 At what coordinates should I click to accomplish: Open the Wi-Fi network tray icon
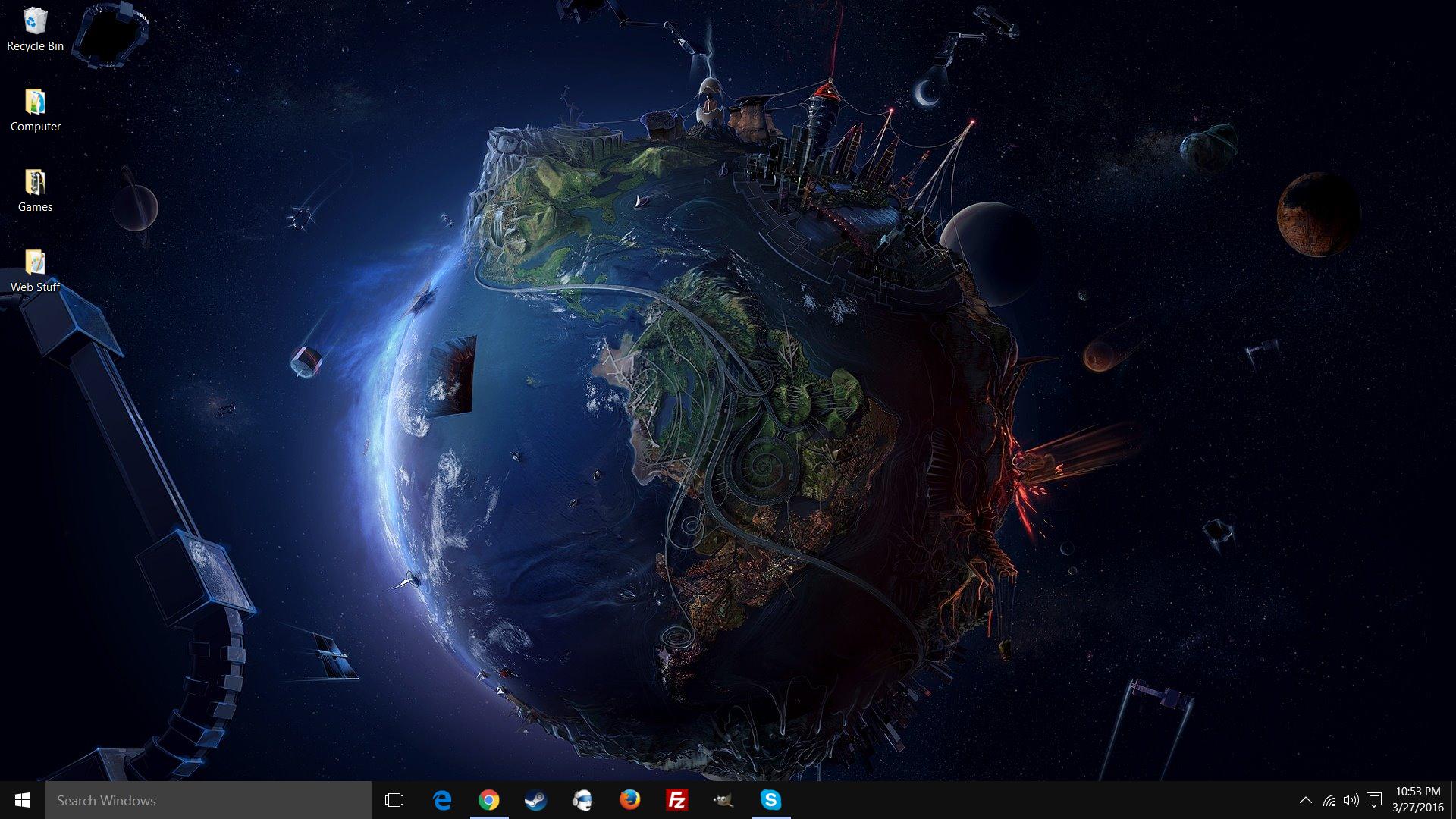tap(1329, 800)
